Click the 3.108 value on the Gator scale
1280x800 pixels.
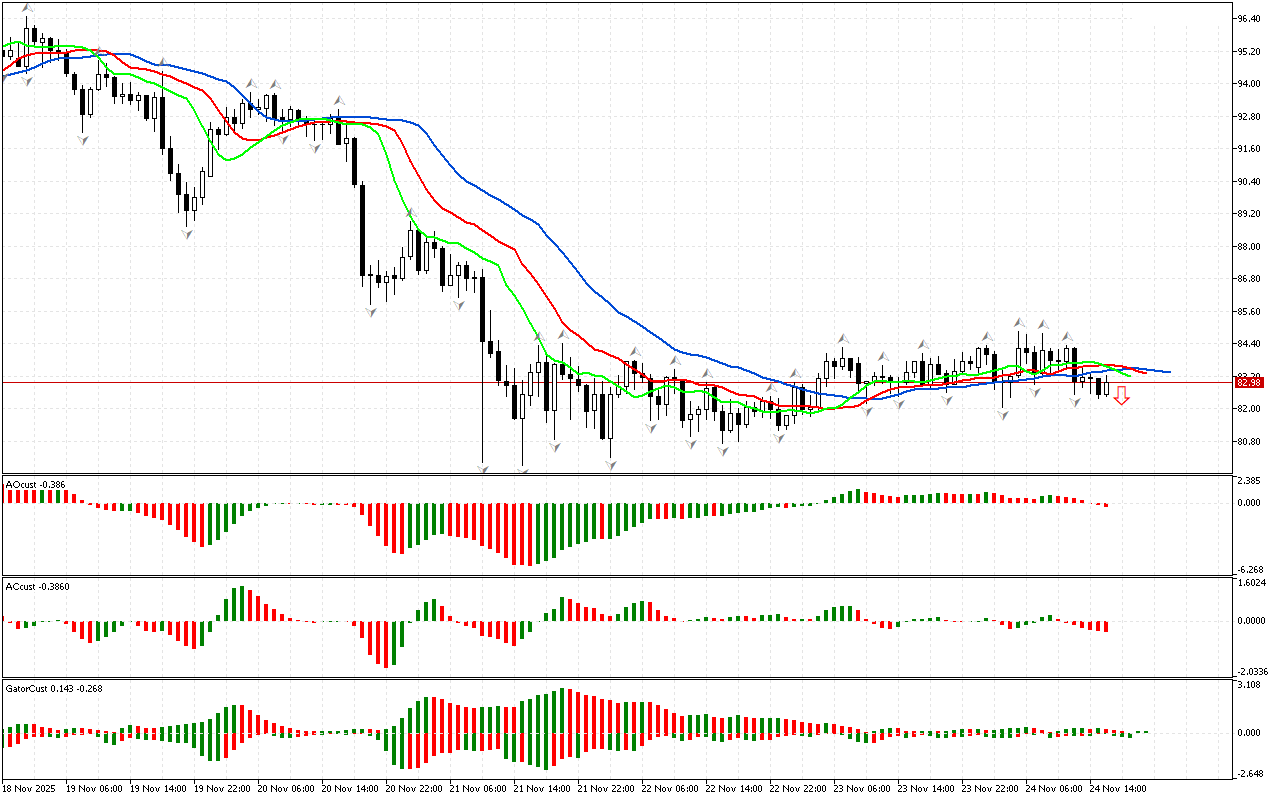coord(1248,685)
